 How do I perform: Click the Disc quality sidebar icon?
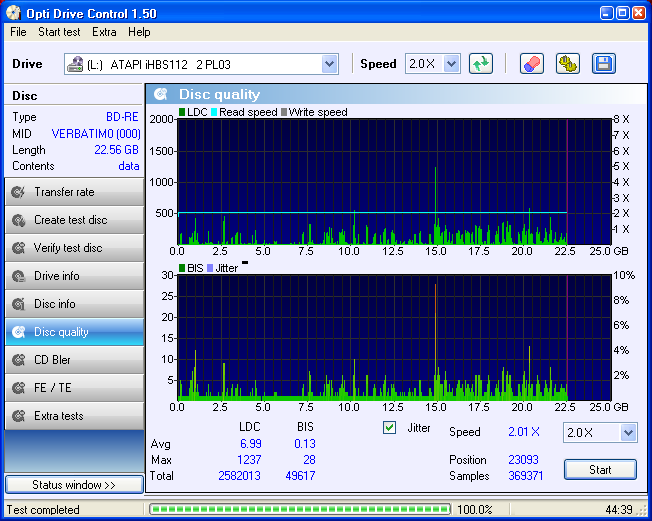click(x=18, y=332)
